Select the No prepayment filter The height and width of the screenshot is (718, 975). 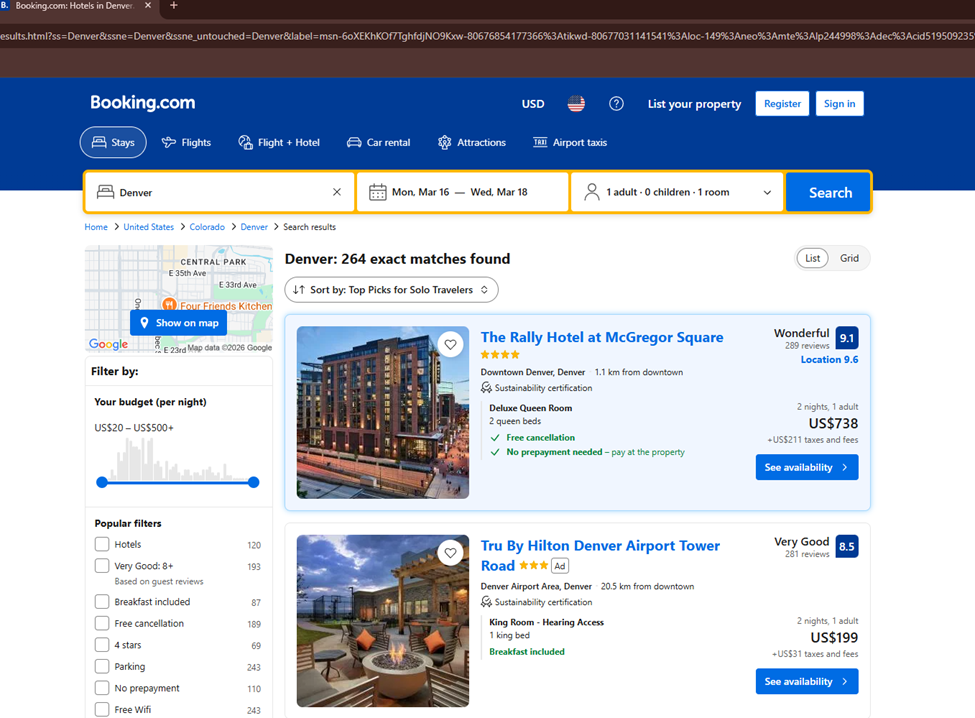102,688
